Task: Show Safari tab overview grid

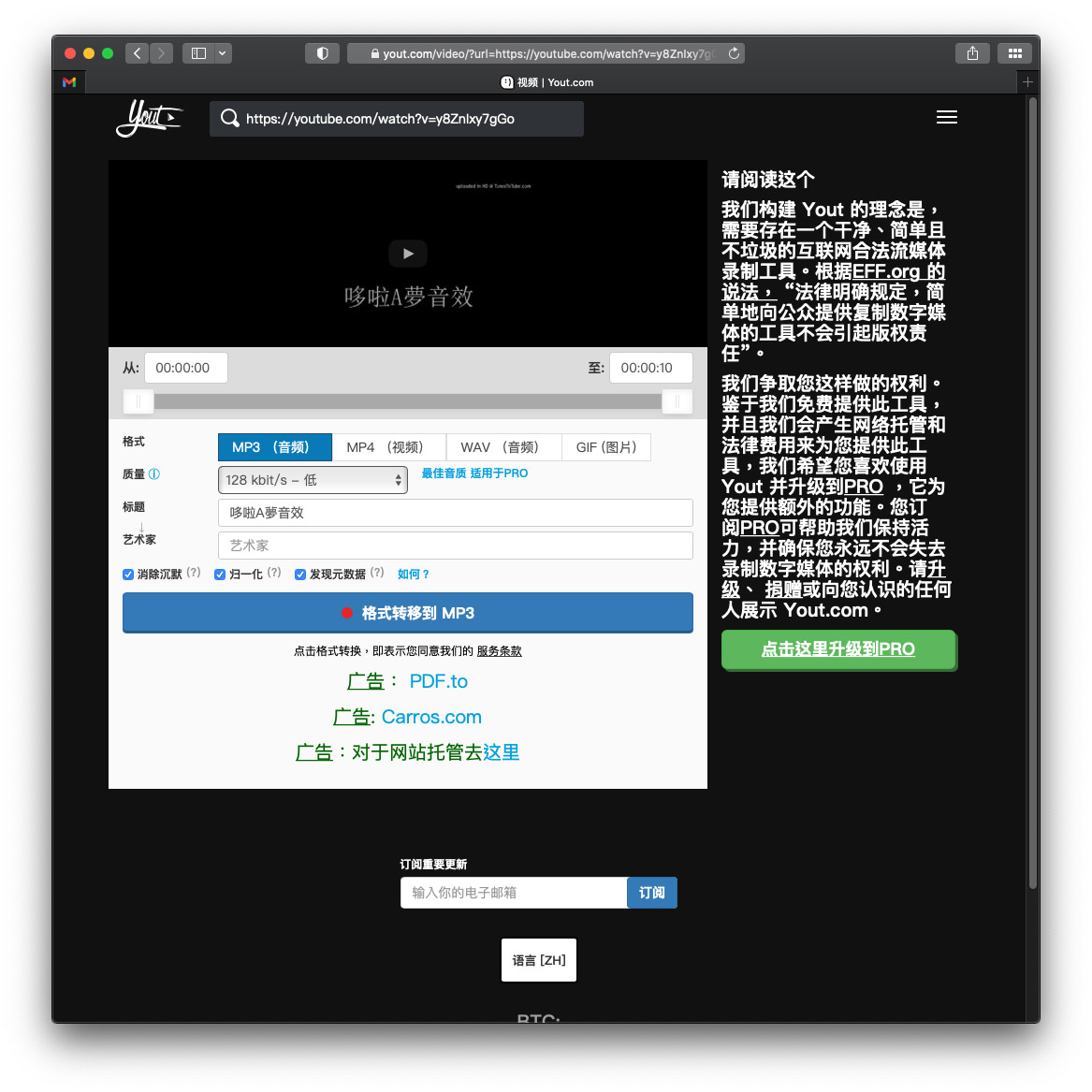Action: (1014, 53)
